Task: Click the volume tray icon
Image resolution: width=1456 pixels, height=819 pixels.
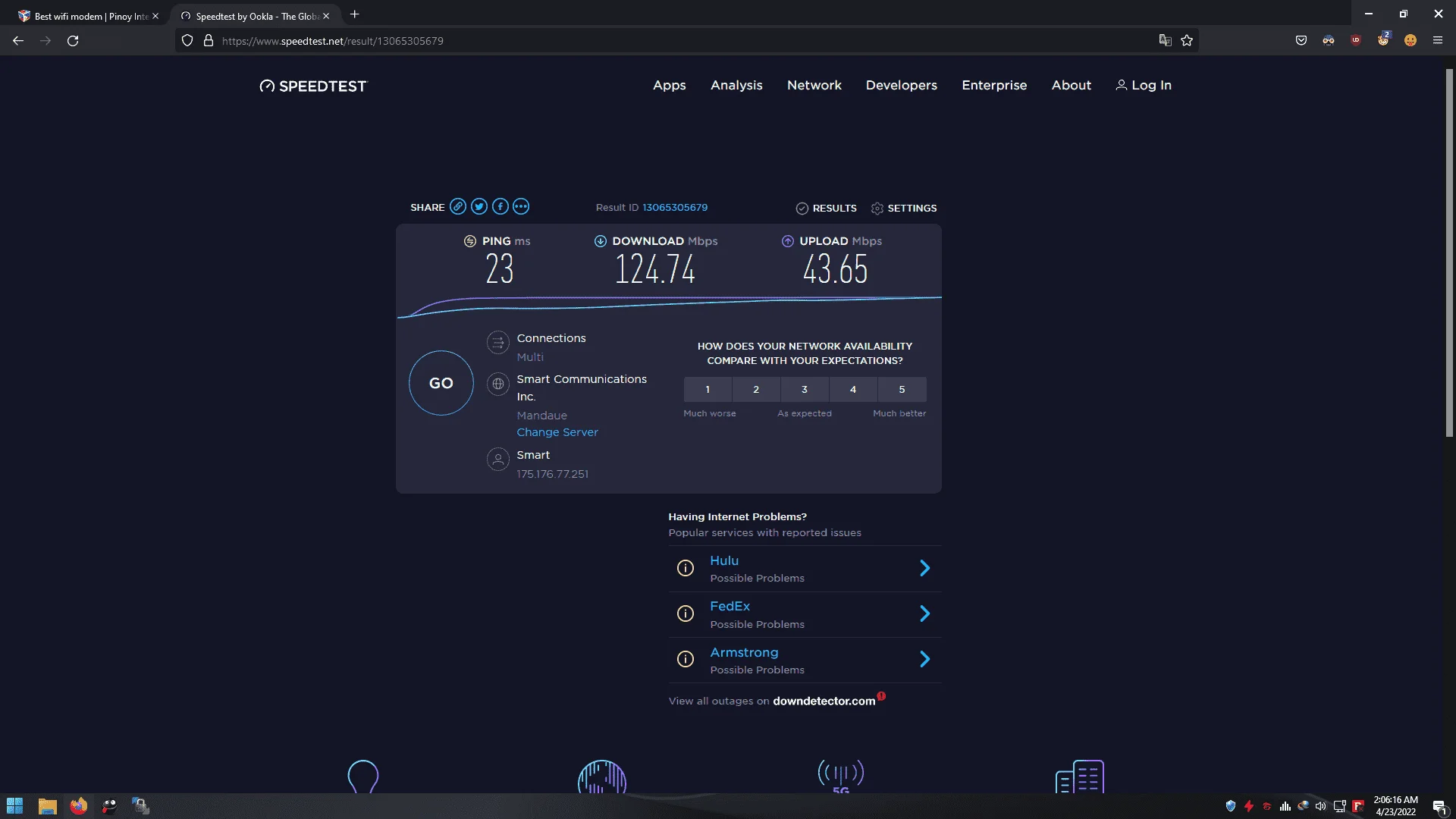Action: click(1321, 806)
